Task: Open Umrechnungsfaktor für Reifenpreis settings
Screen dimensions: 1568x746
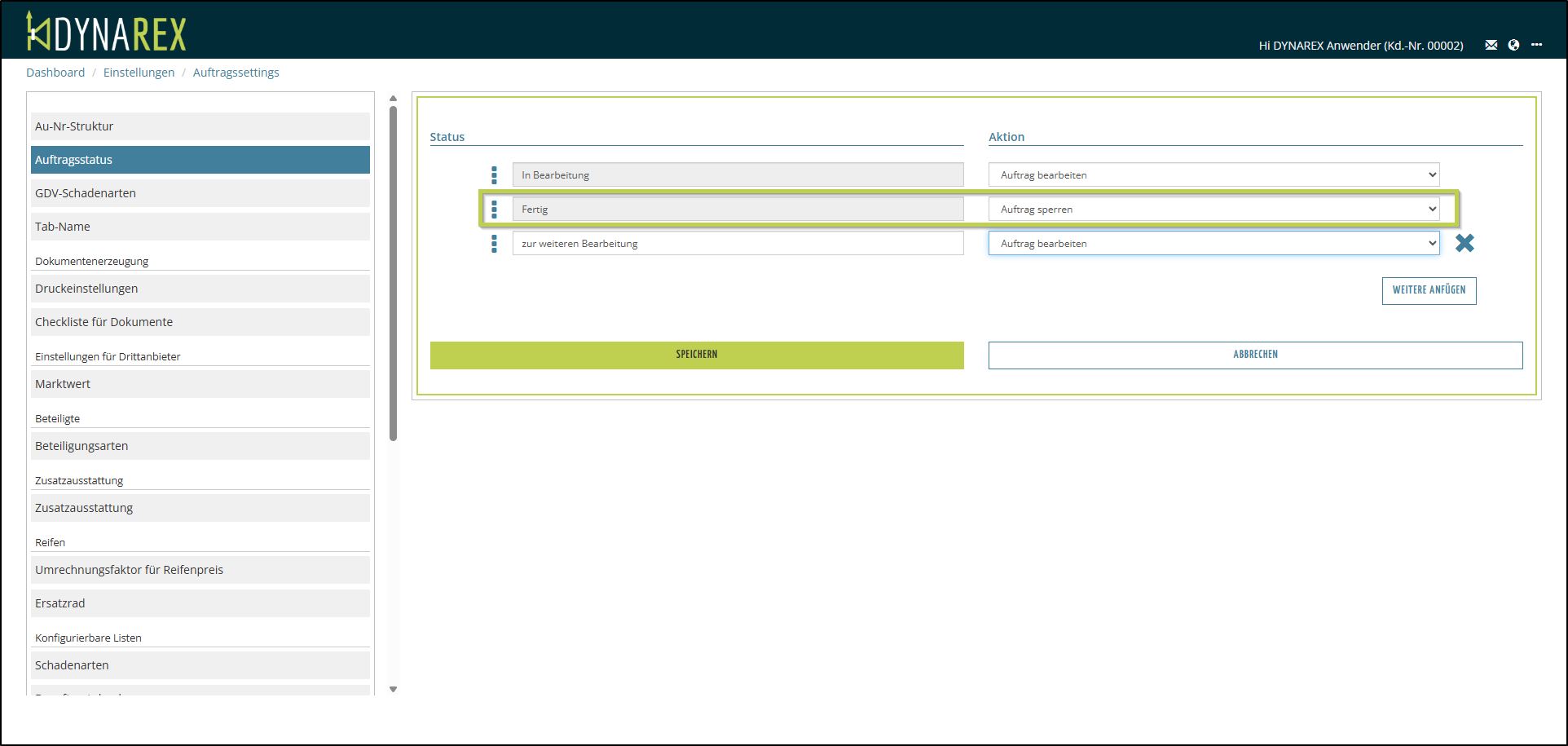Action: click(x=200, y=570)
